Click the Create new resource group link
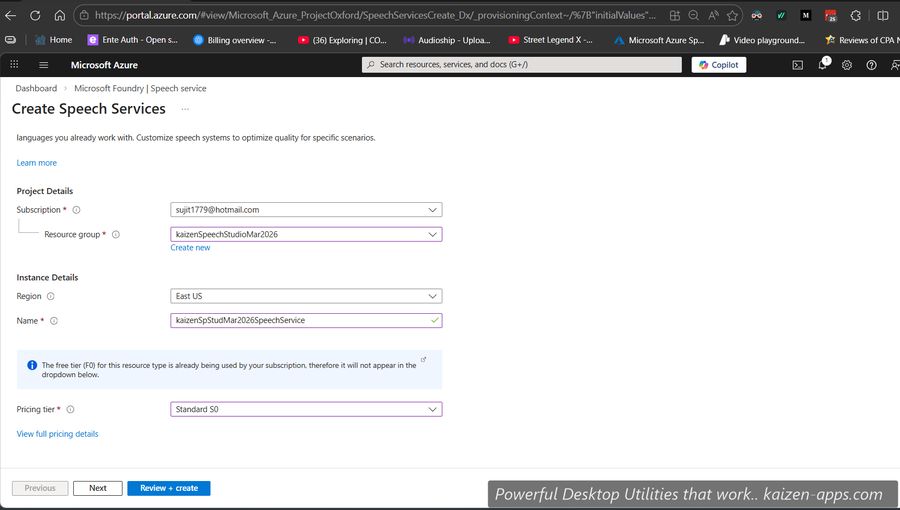This screenshot has width=900, height=510. [190, 248]
